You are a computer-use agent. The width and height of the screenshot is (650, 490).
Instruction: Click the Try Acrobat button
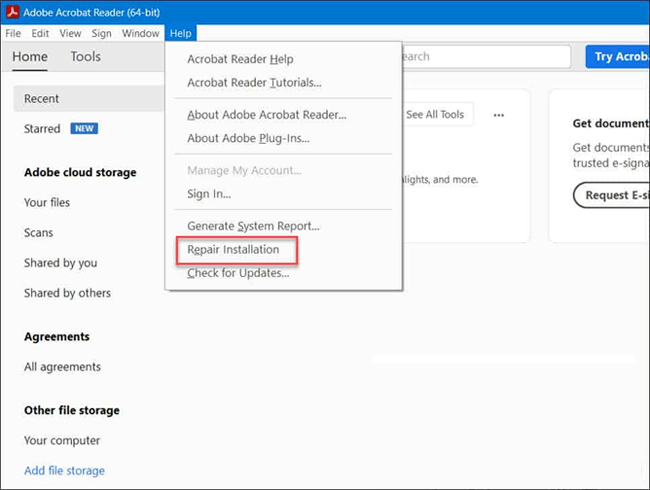point(617,57)
